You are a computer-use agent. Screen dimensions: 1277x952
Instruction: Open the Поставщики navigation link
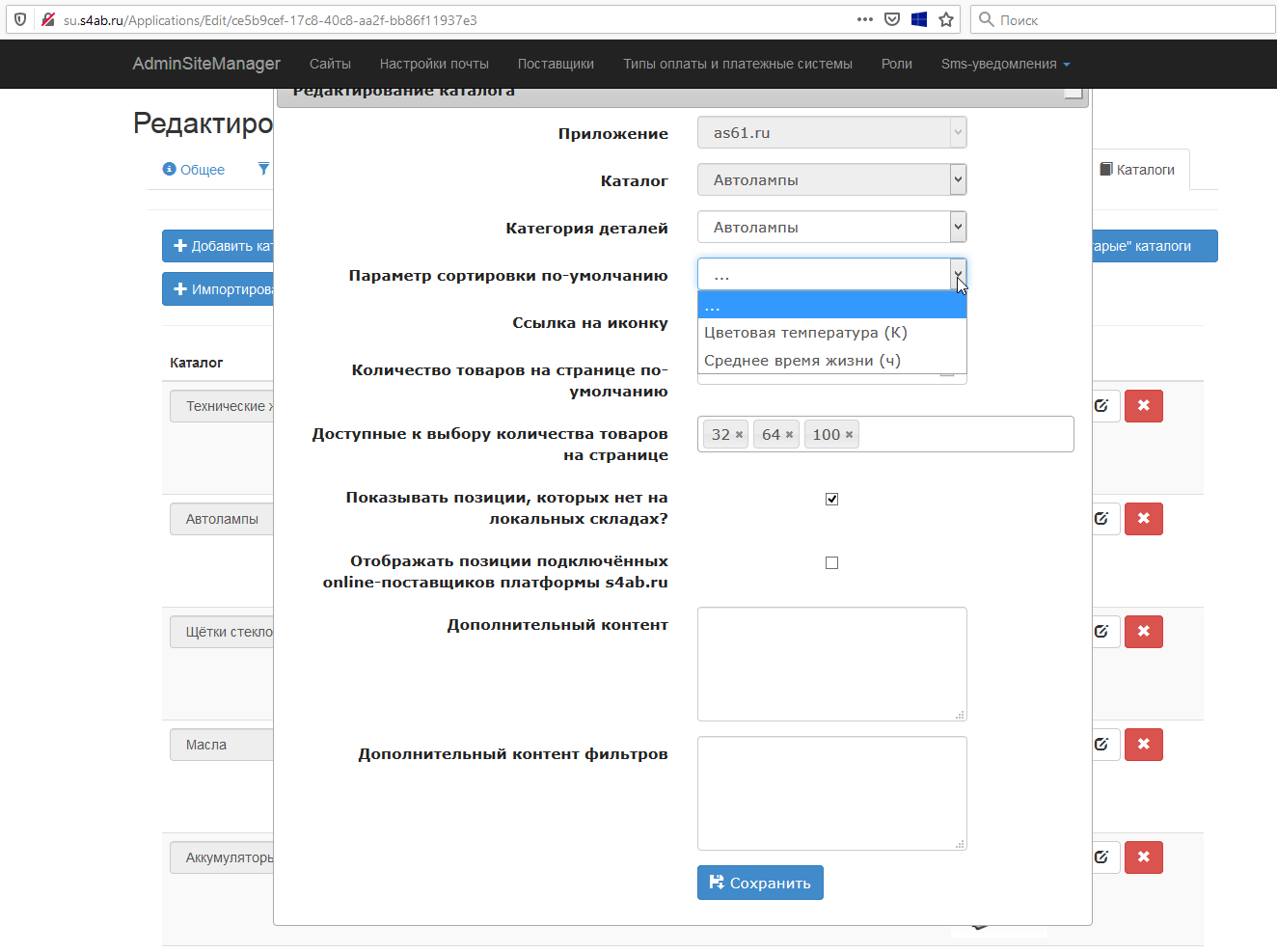[x=556, y=64]
